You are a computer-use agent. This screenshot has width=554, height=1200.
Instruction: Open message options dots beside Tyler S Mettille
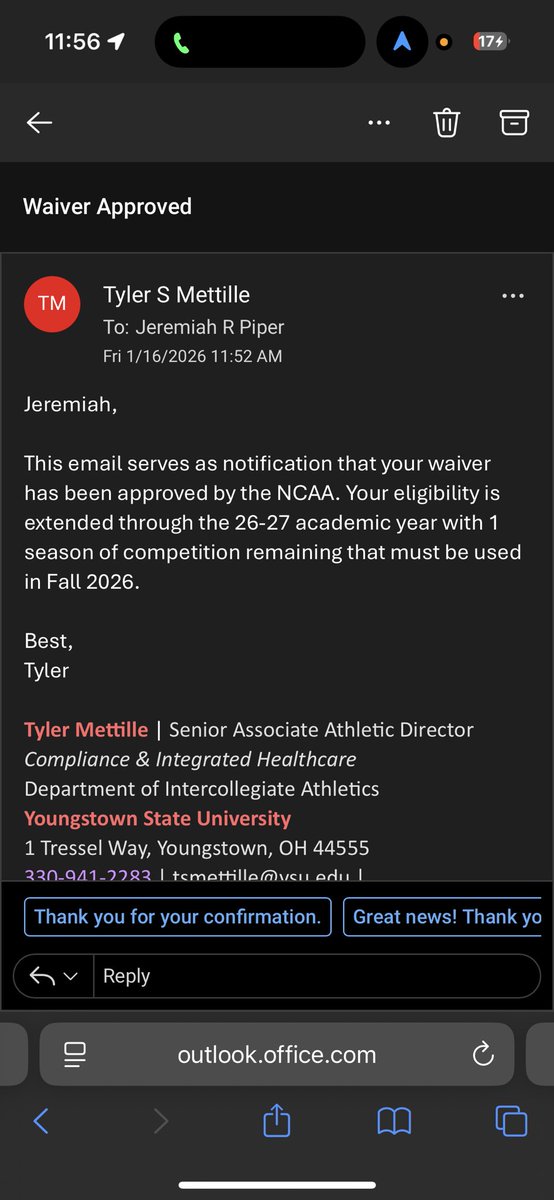(513, 296)
